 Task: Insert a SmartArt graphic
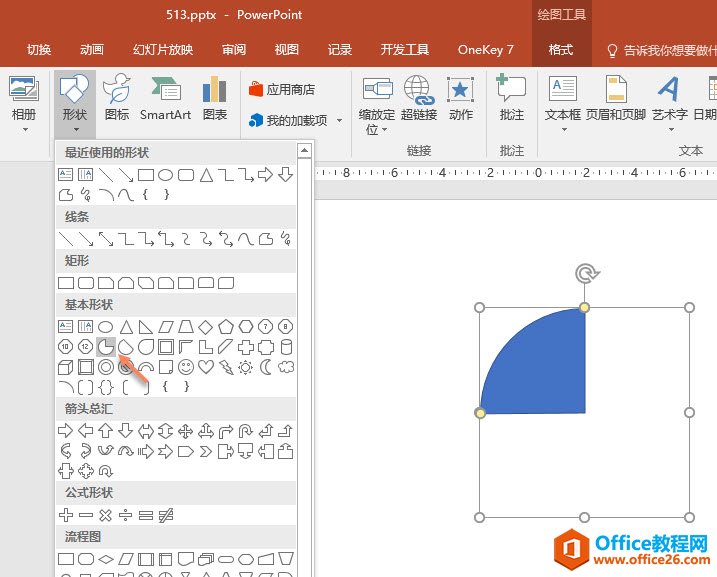click(166, 97)
